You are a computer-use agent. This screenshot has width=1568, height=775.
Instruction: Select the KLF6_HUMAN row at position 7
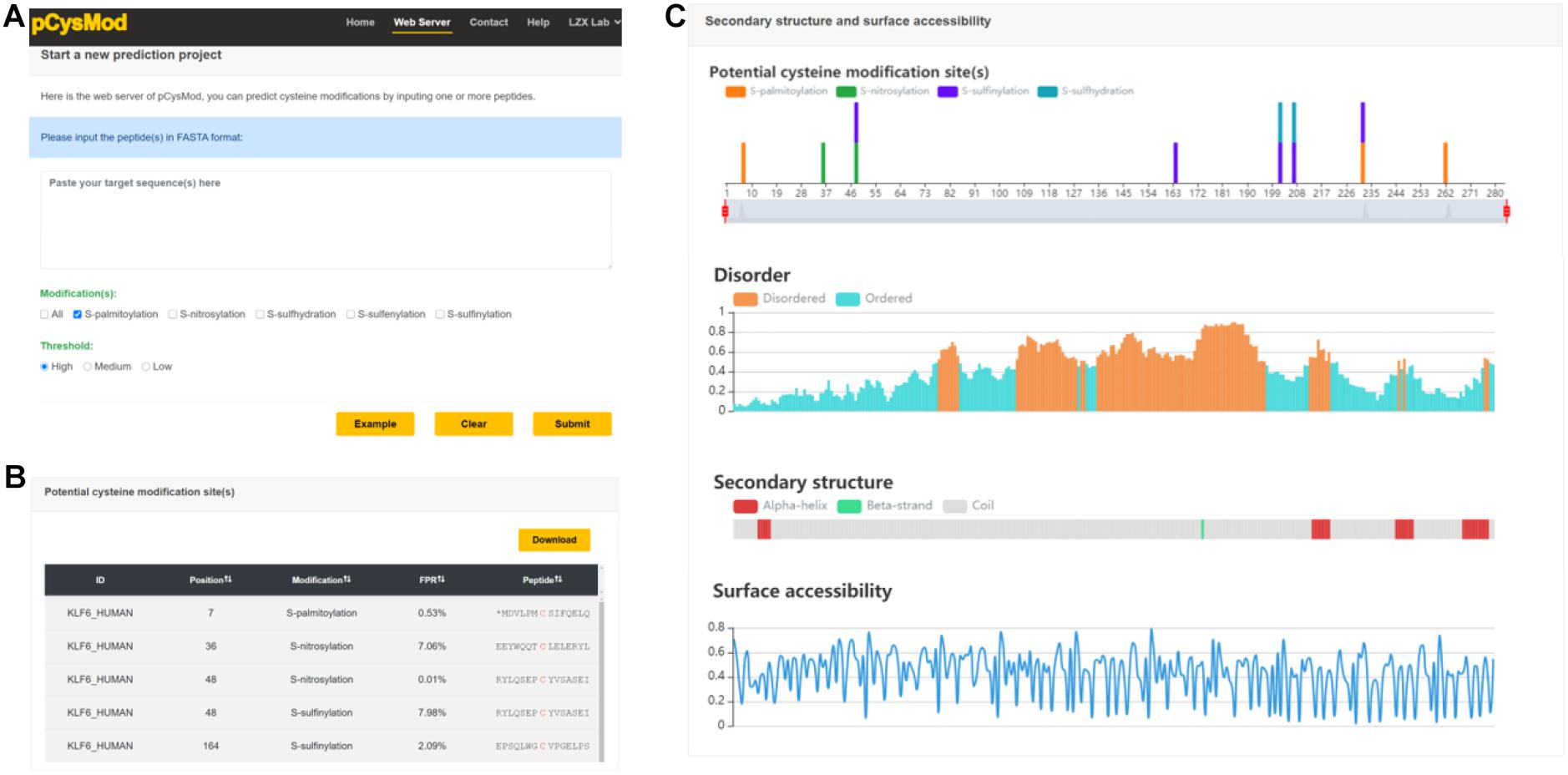[x=321, y=613]
